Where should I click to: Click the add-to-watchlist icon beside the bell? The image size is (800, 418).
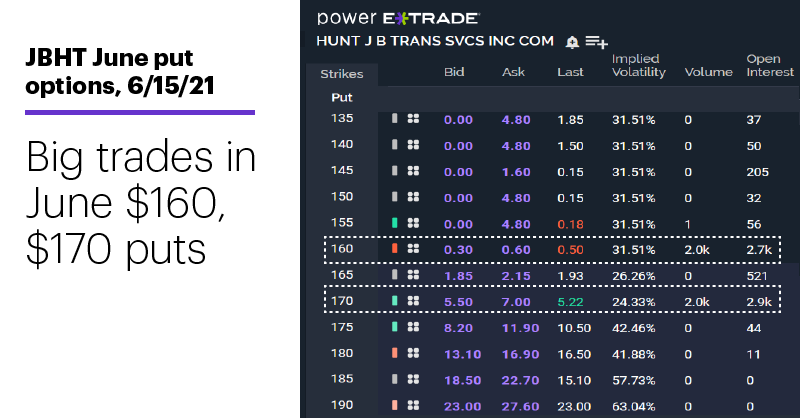tap(596, 42)
